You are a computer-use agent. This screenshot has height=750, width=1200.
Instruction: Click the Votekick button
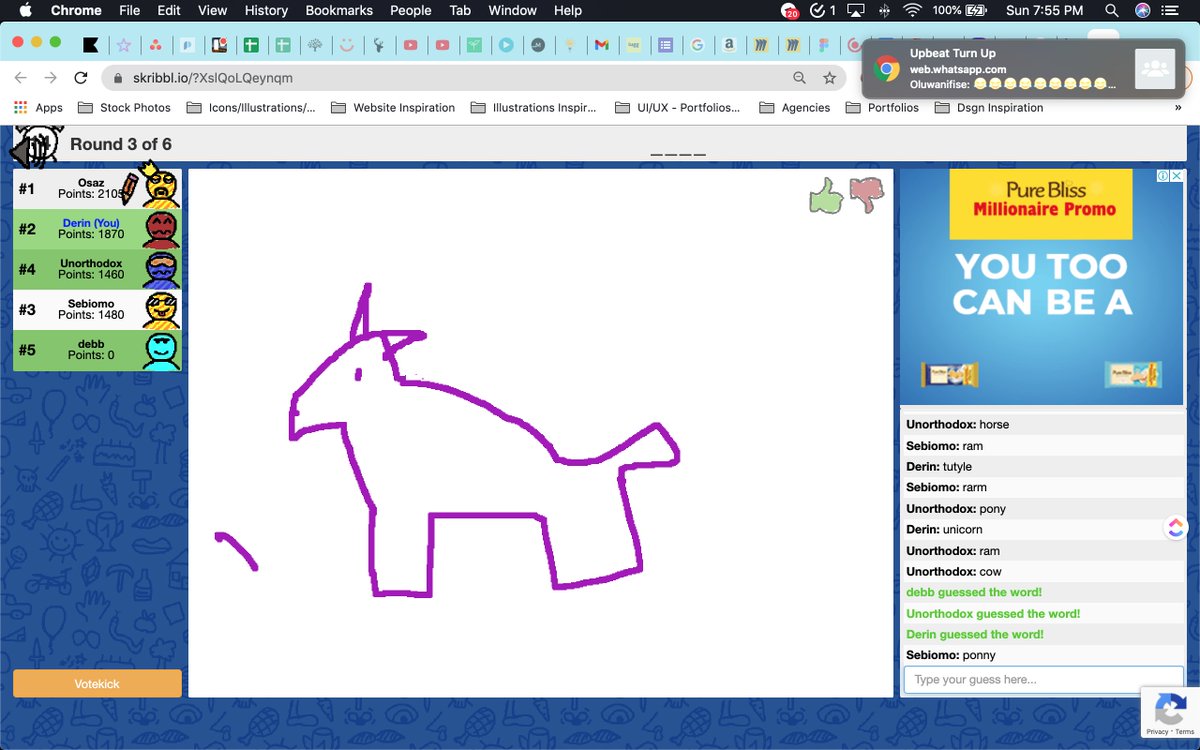[97, 683]
